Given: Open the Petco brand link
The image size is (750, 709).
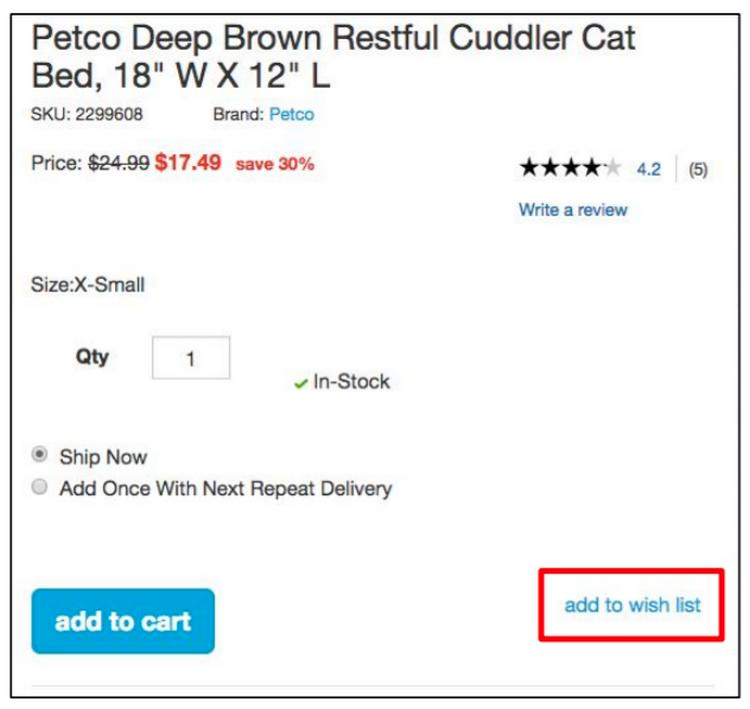Looking at the screenshot, I should 291,114.
